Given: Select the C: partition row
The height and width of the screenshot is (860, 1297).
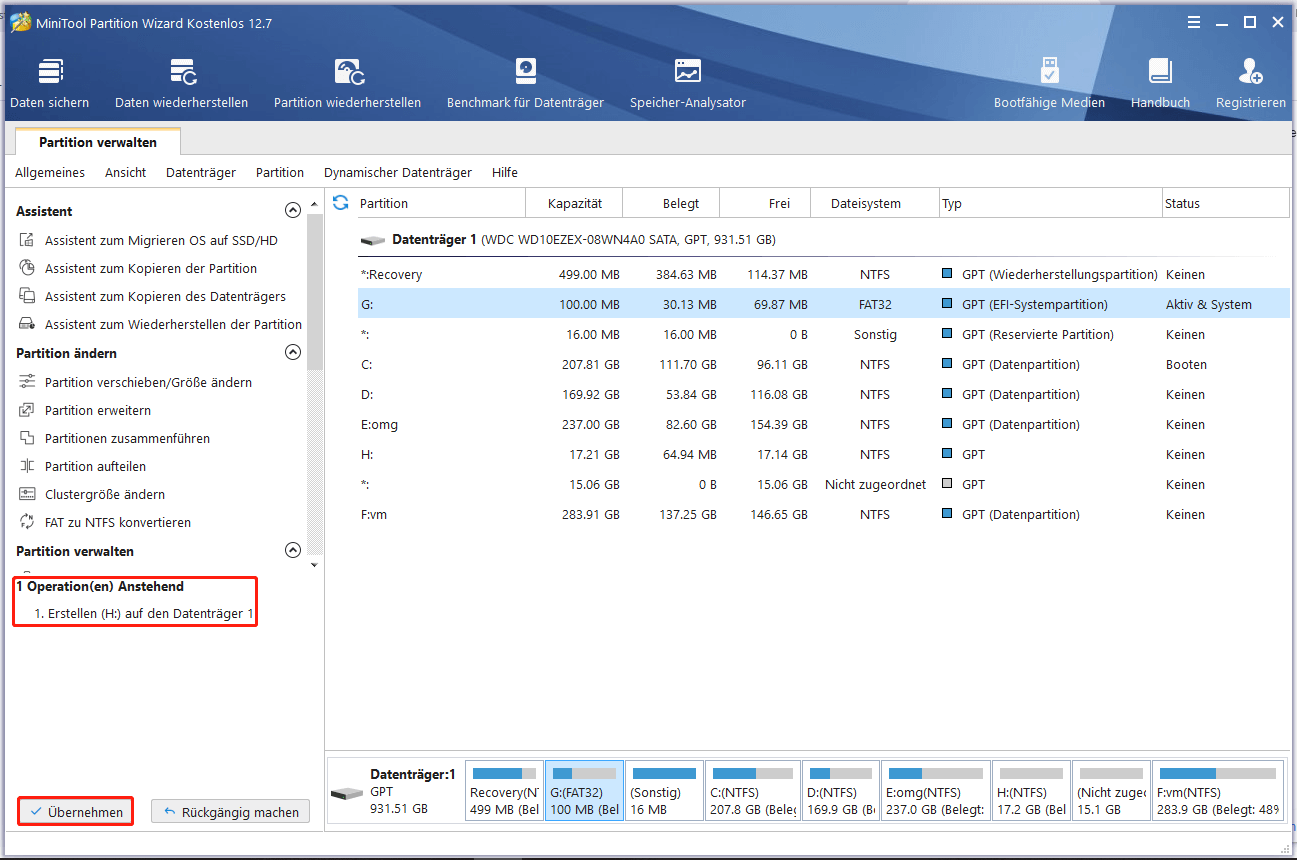Looking at the screenshot, I should 823,365.
